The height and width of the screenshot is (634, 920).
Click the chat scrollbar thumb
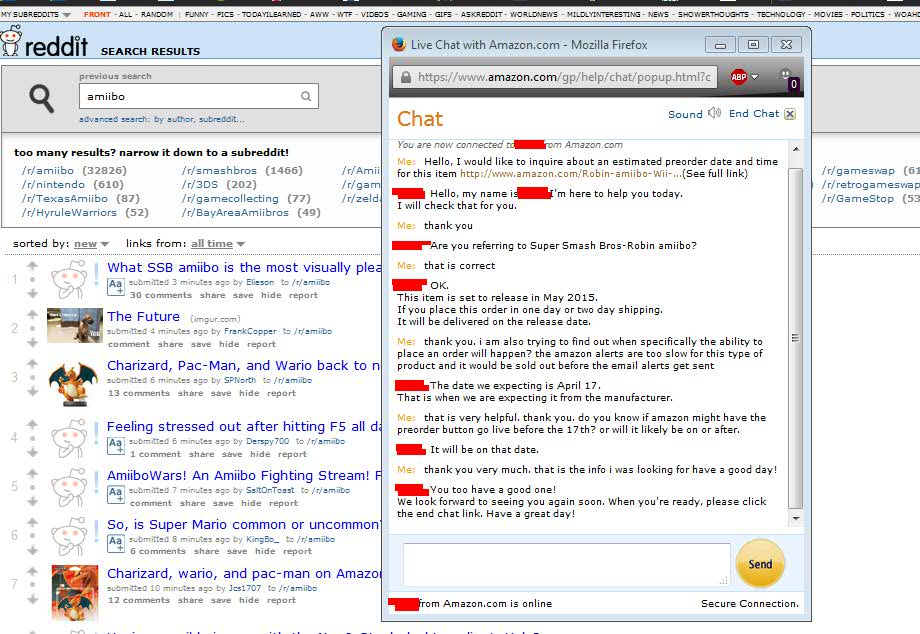pyautogui.click(x=795, y=338)
